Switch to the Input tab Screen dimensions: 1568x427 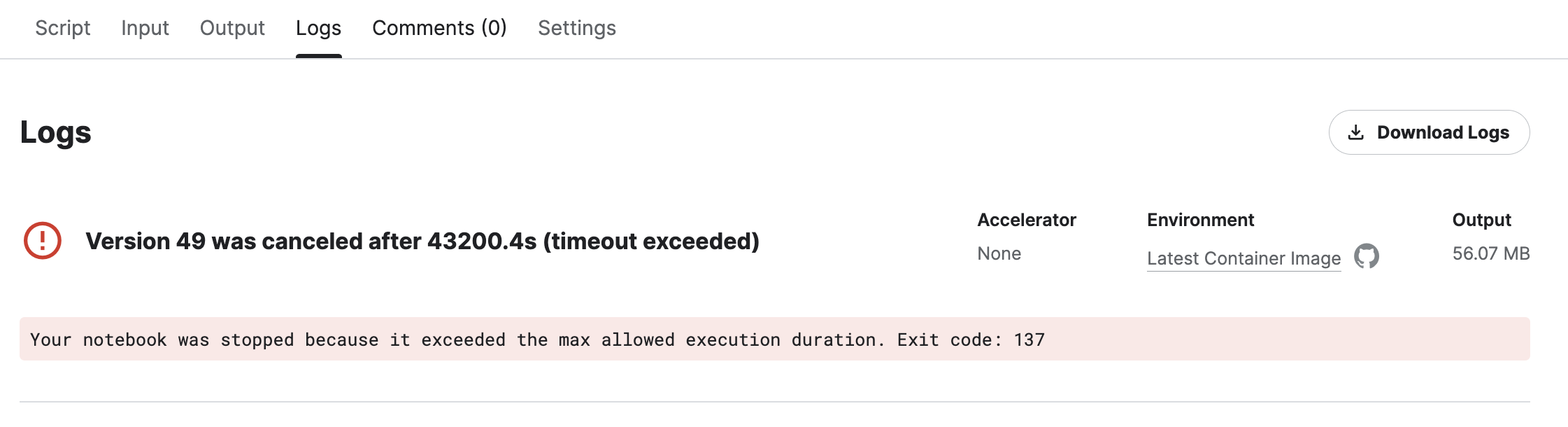(145, 28)
